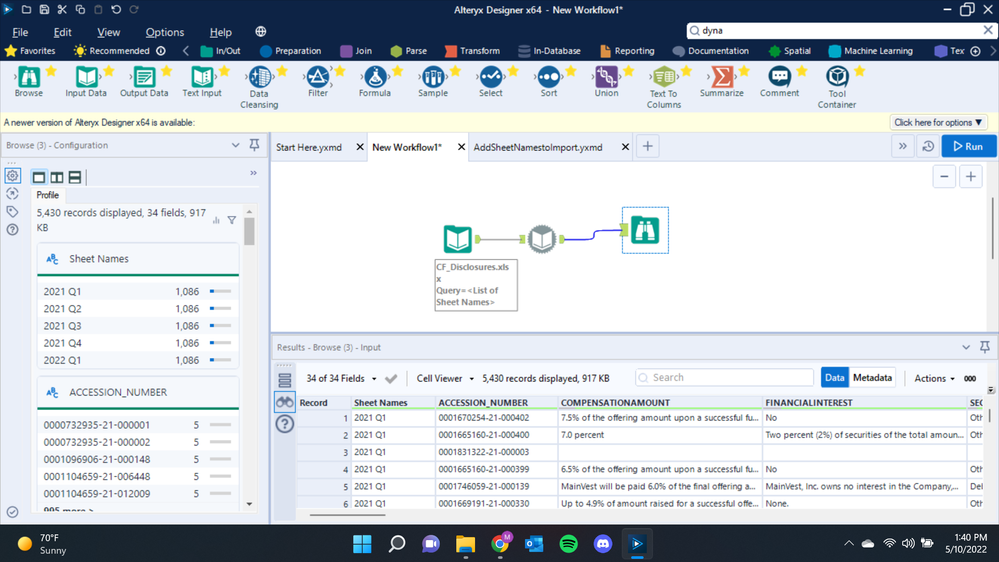
Task: Select the Browse tool in the palette
Action: [x=29, y=77]
